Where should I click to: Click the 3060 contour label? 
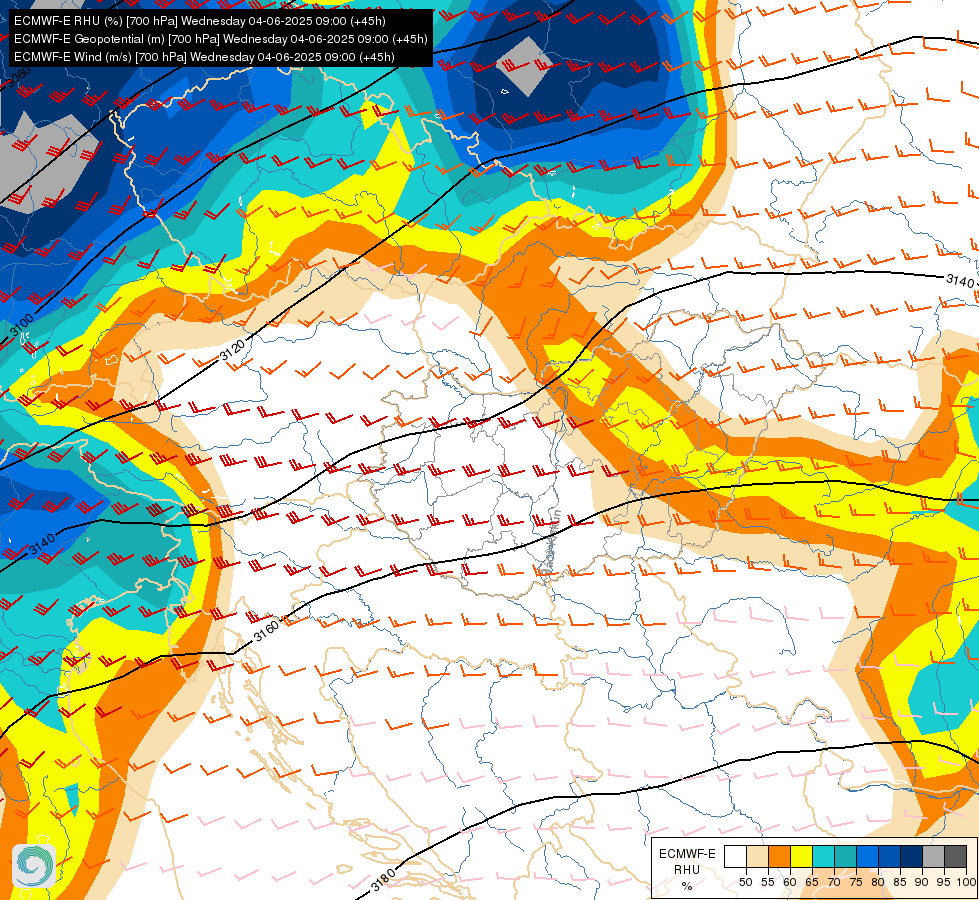click(x=18, y=77)
